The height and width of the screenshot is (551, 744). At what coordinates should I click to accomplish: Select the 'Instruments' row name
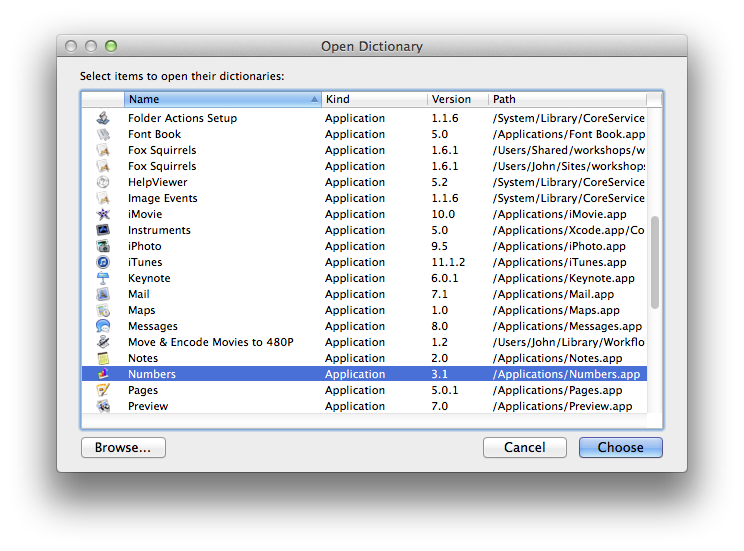tap(159, 230)
